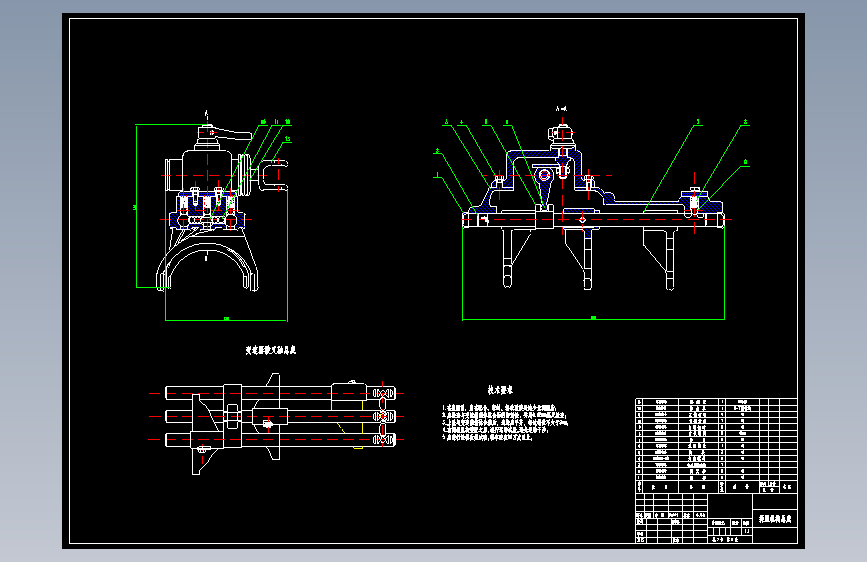Click the caption under the left fork view
This screenshot has width=867, height=562.
tap(270, 350)
